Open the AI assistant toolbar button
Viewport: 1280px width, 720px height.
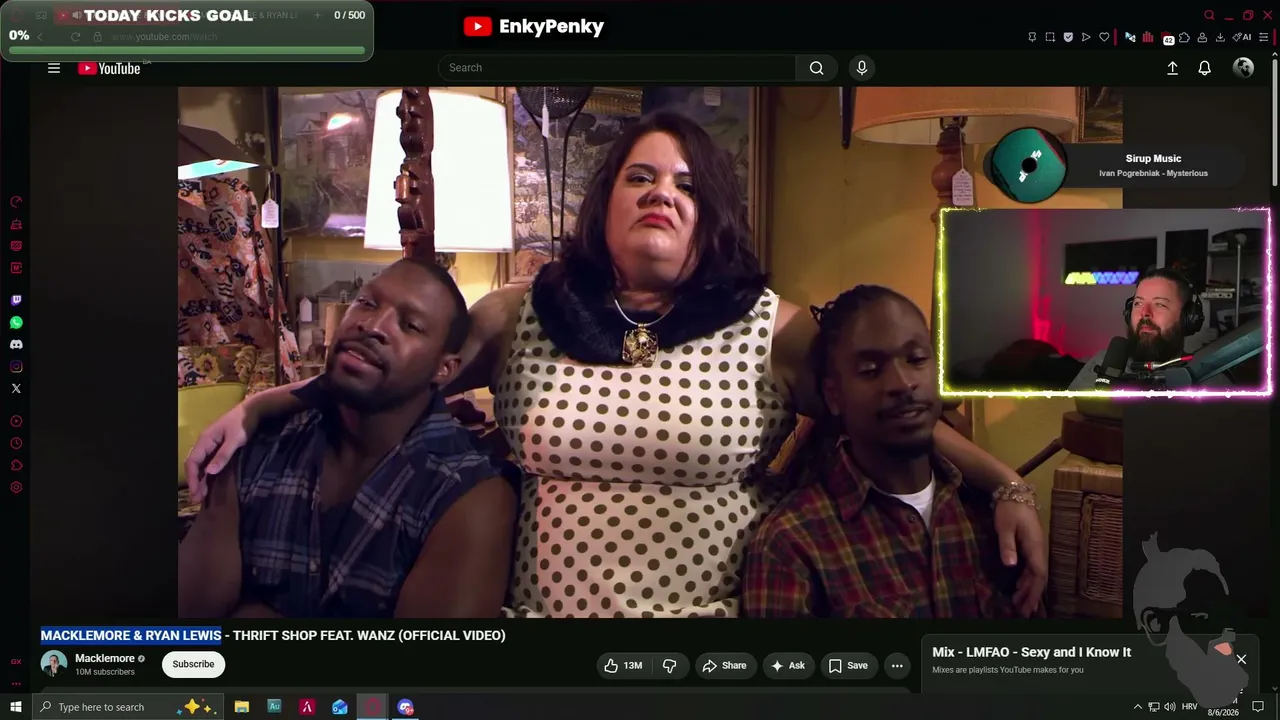(x=1244, y=37)
